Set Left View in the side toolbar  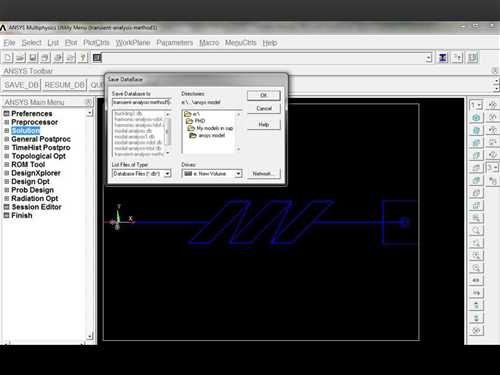pyautogui.click(x=476, y=193)
